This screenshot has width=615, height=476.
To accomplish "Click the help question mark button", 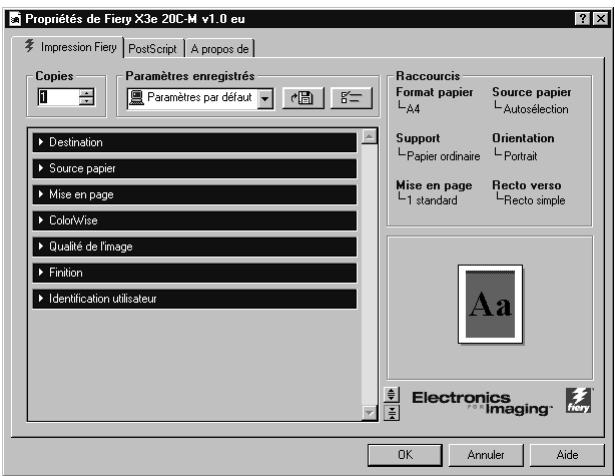I will pos(582,18).
